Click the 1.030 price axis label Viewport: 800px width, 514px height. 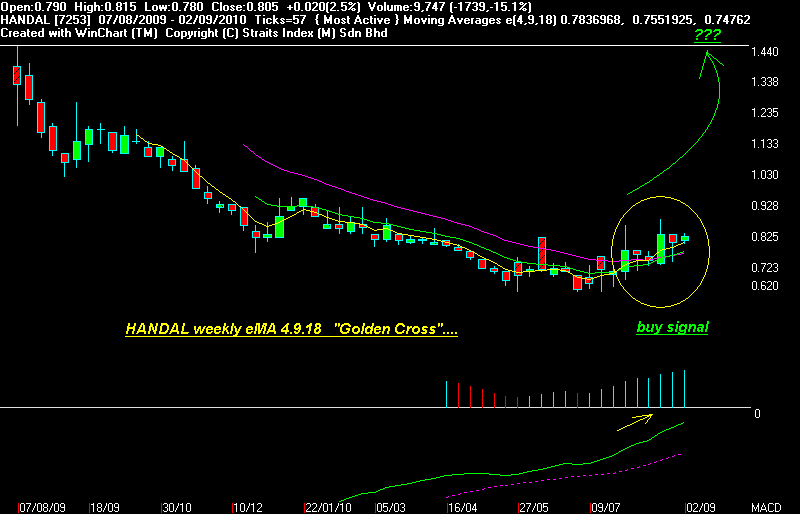click(765, 175)
